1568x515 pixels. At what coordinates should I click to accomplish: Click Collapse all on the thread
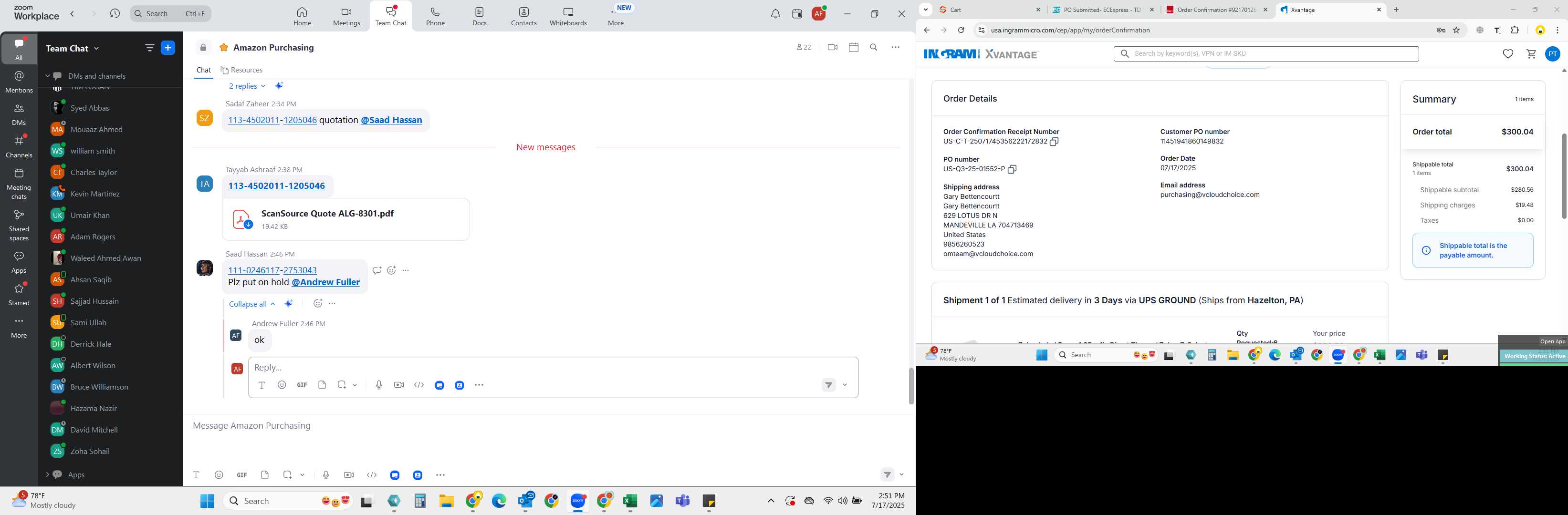tap(252, 304)
